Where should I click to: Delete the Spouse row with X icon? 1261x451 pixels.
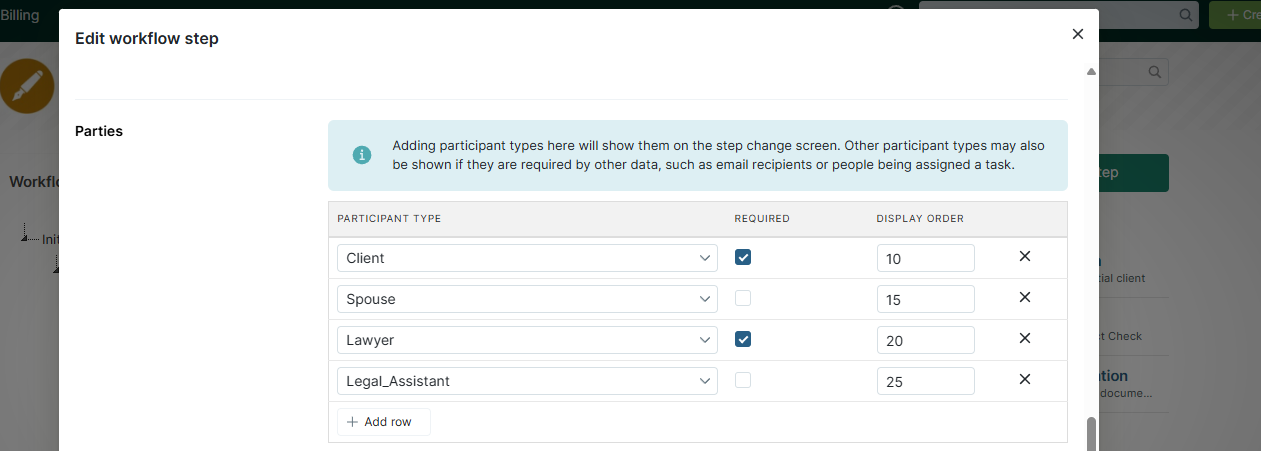pos(1024,298)
